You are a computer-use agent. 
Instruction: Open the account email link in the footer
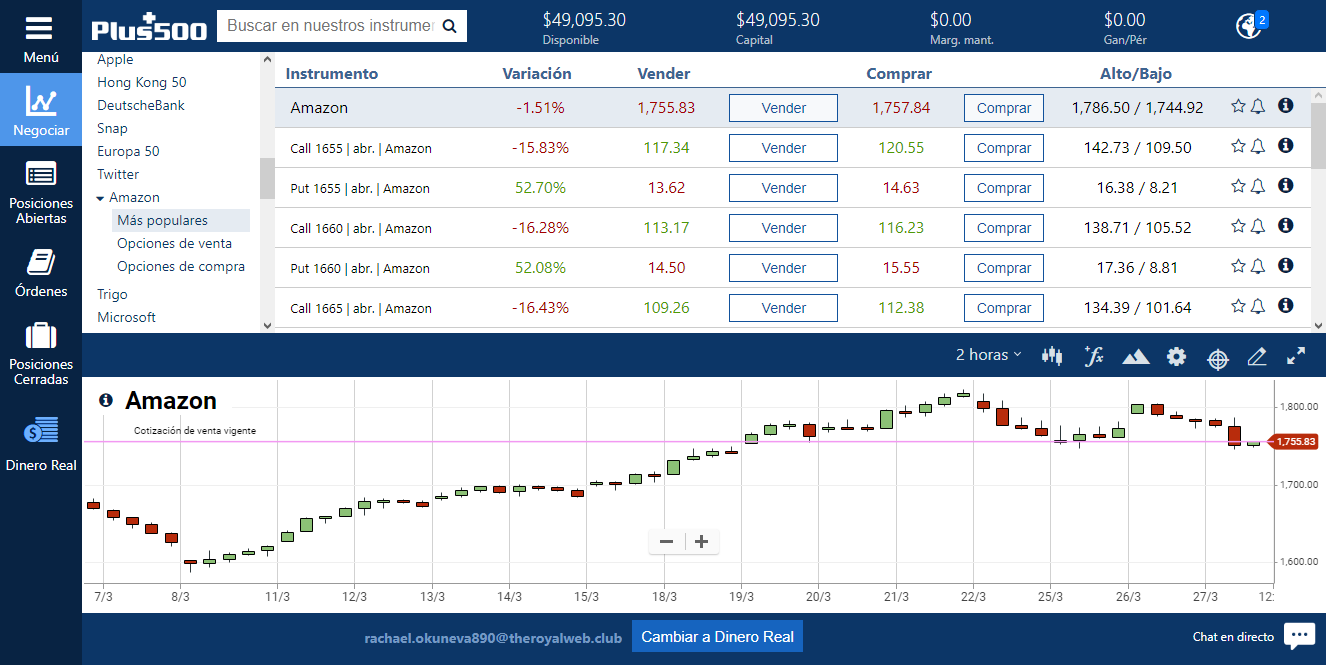click(x=493, y=637)
